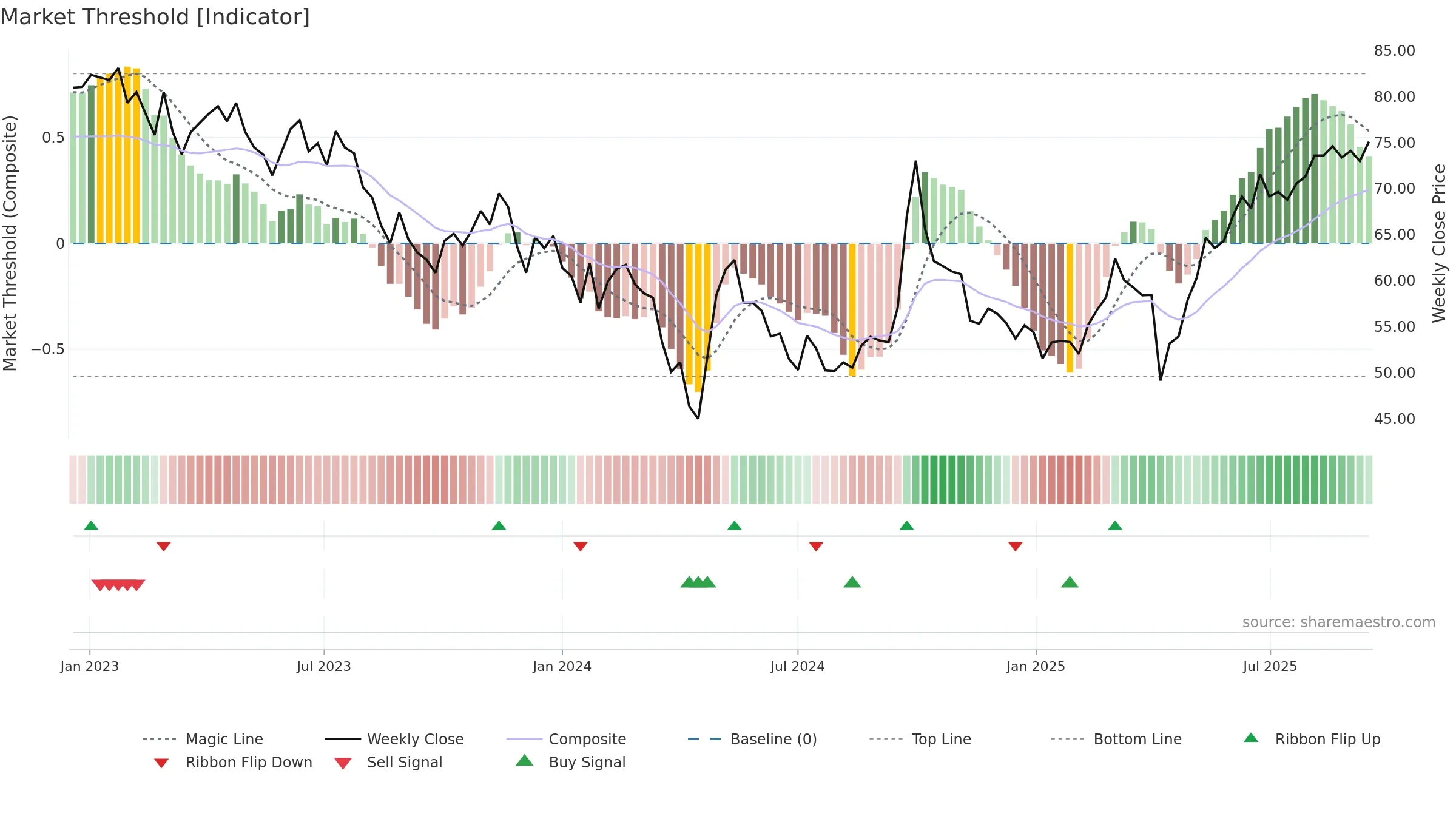Image resolution: width=1456 pixels, height=819 pixels.
Task: Click the Market Threshold (Composite) axis title
Action: (x=10, y=243)
